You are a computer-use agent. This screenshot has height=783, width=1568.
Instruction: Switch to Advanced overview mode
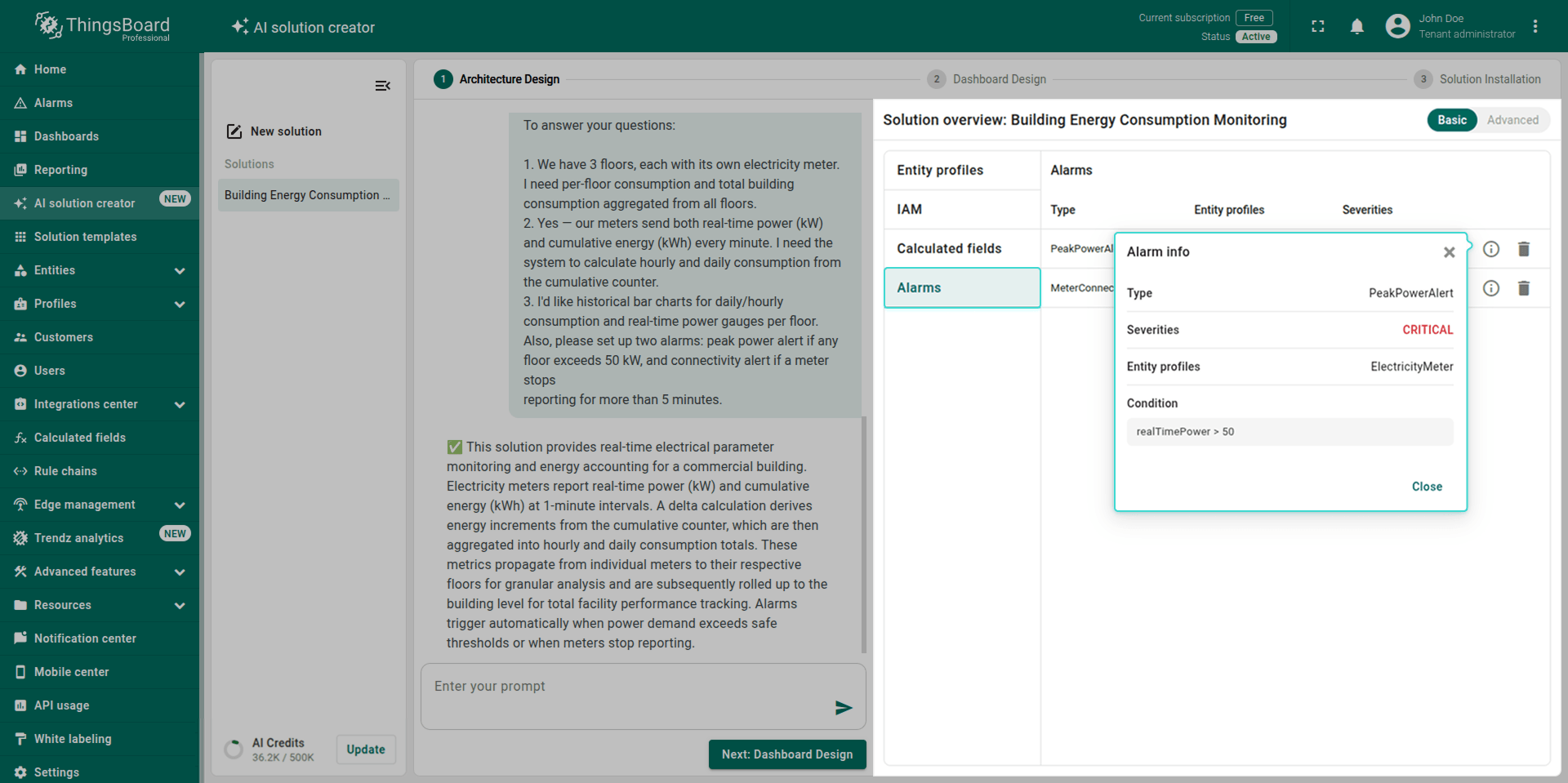pyautogui.click(x=1512, y=120)
